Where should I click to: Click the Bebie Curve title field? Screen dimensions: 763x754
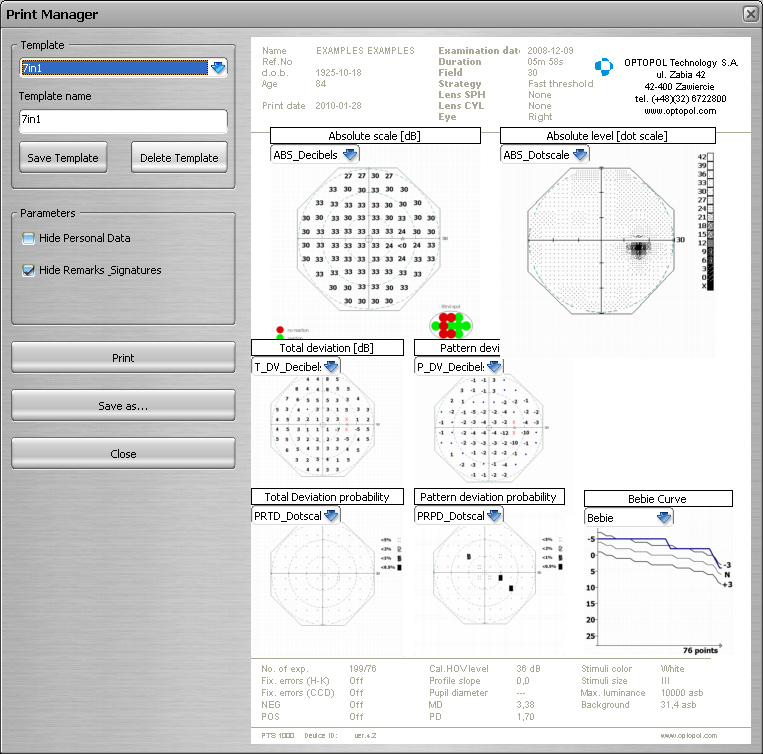point(658,499)
